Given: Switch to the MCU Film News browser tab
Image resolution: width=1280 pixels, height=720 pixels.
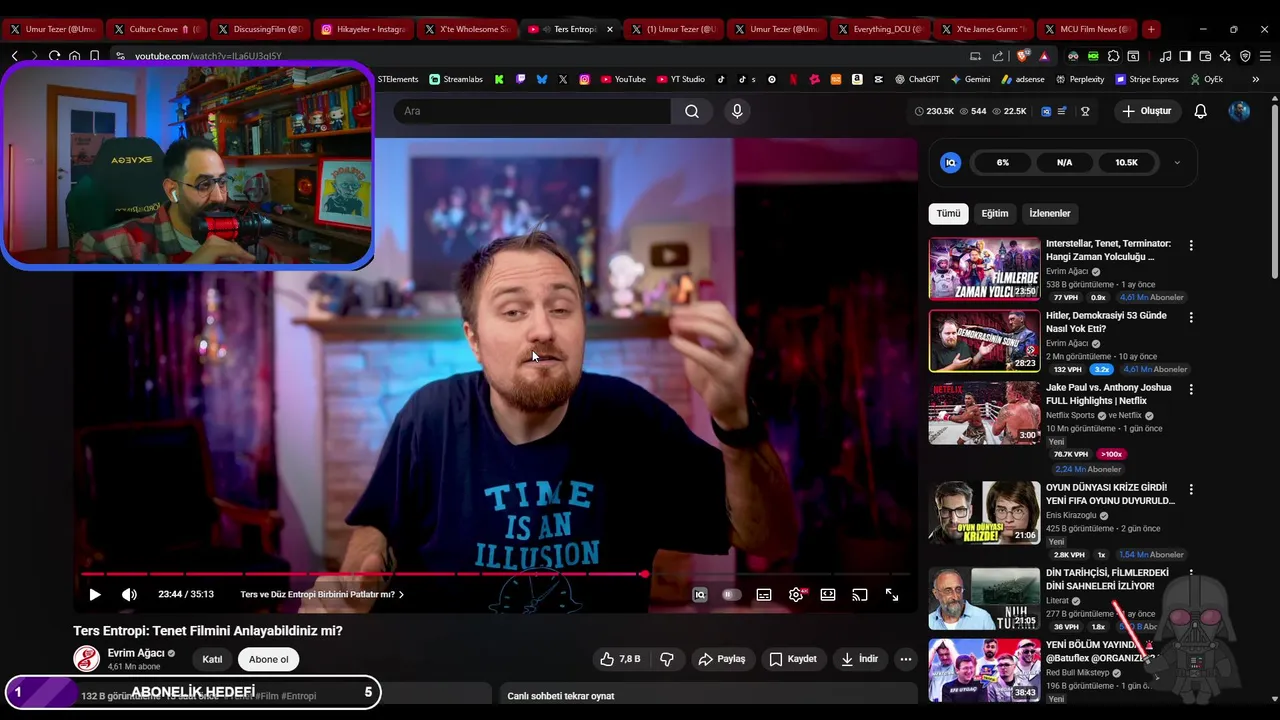Looking at the screenshot, I should tap(1087, 29).
